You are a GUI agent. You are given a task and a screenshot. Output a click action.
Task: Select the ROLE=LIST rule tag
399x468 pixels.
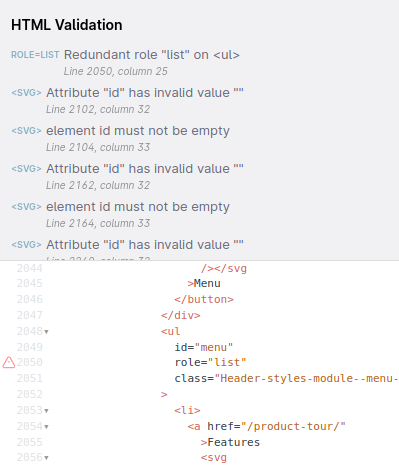[35, 55]
